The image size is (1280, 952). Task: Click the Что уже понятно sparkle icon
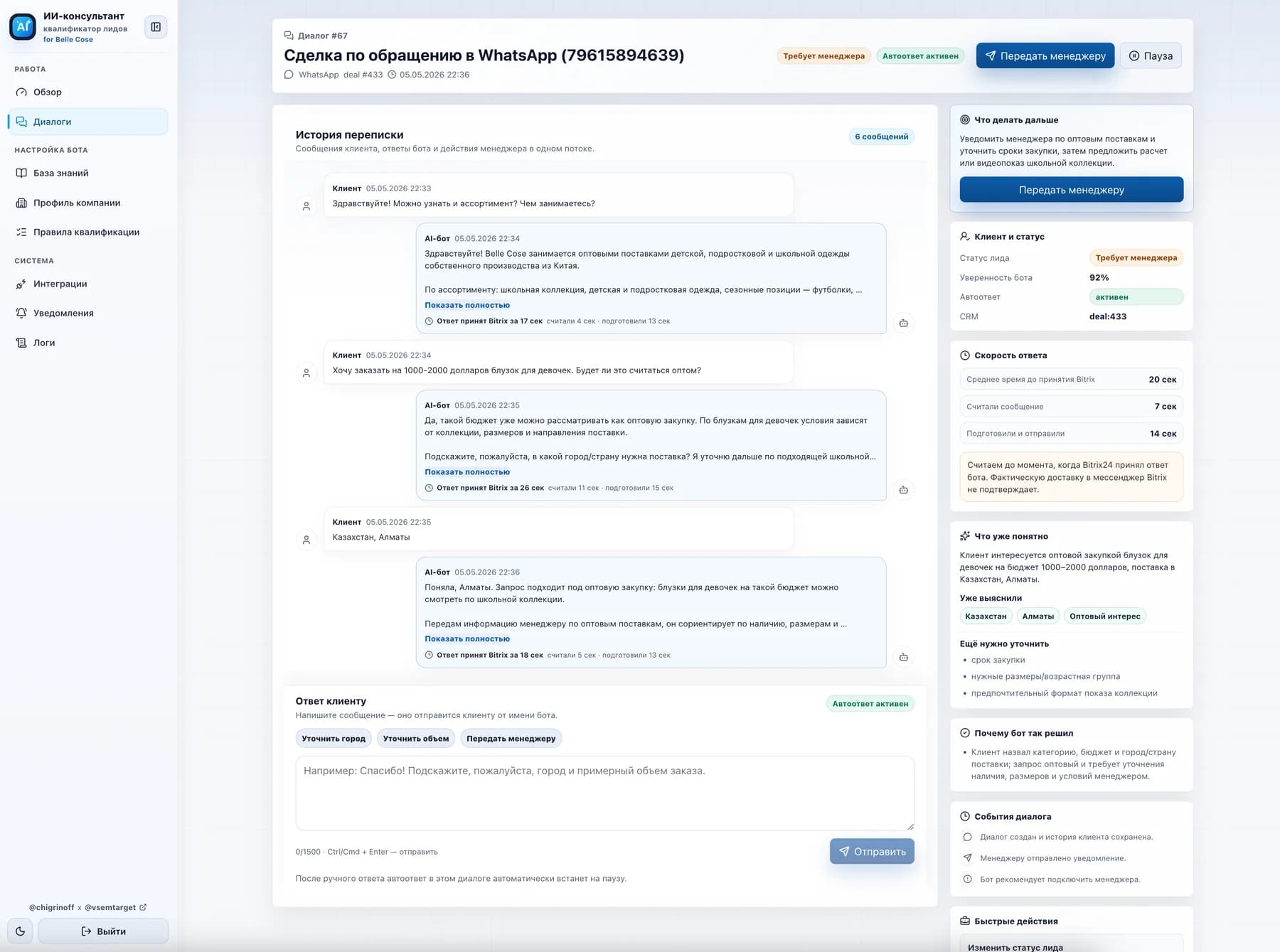click(x=965, y=536)
